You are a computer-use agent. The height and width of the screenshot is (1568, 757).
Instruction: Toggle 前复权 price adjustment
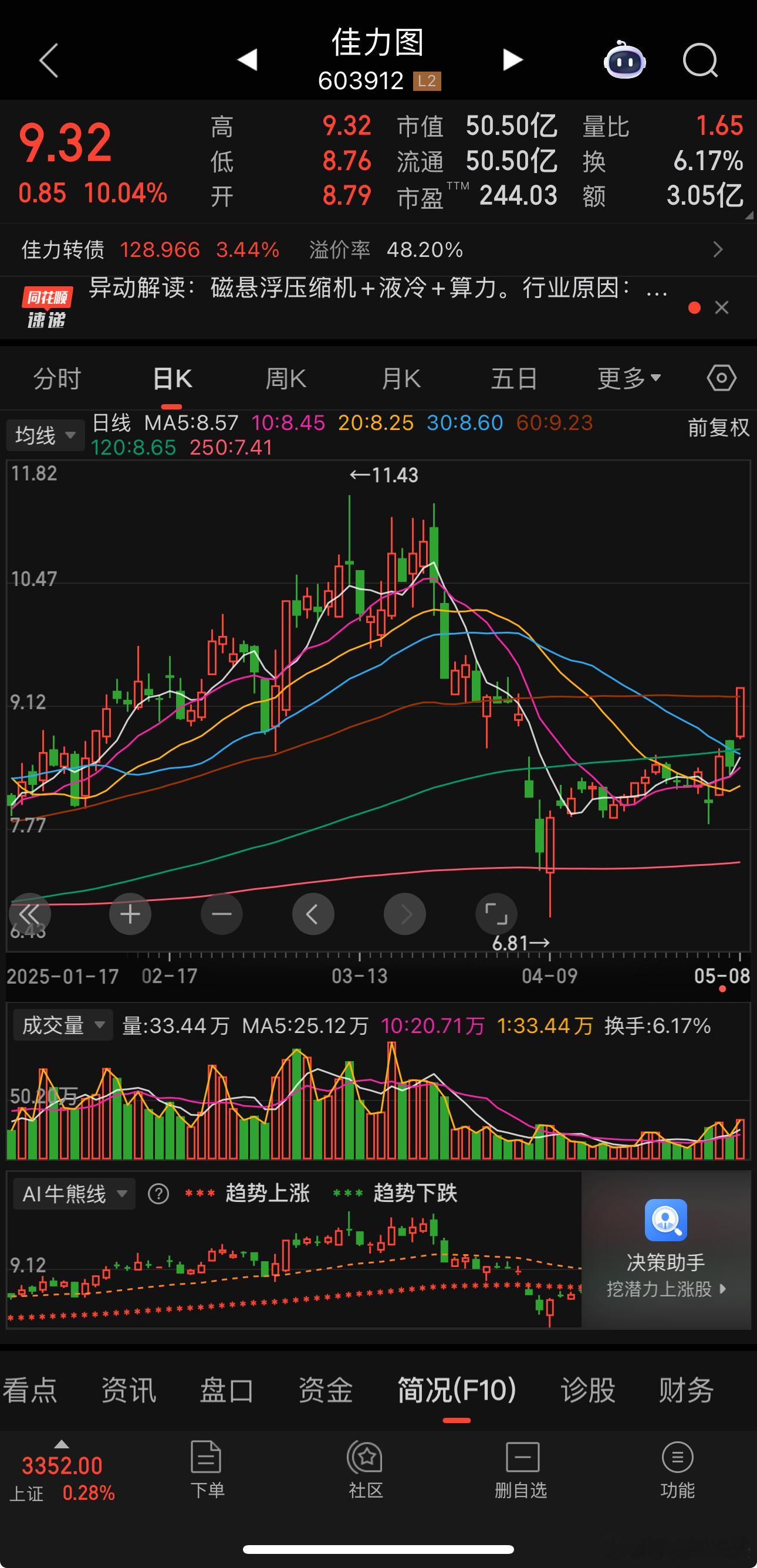click(719, 427)
